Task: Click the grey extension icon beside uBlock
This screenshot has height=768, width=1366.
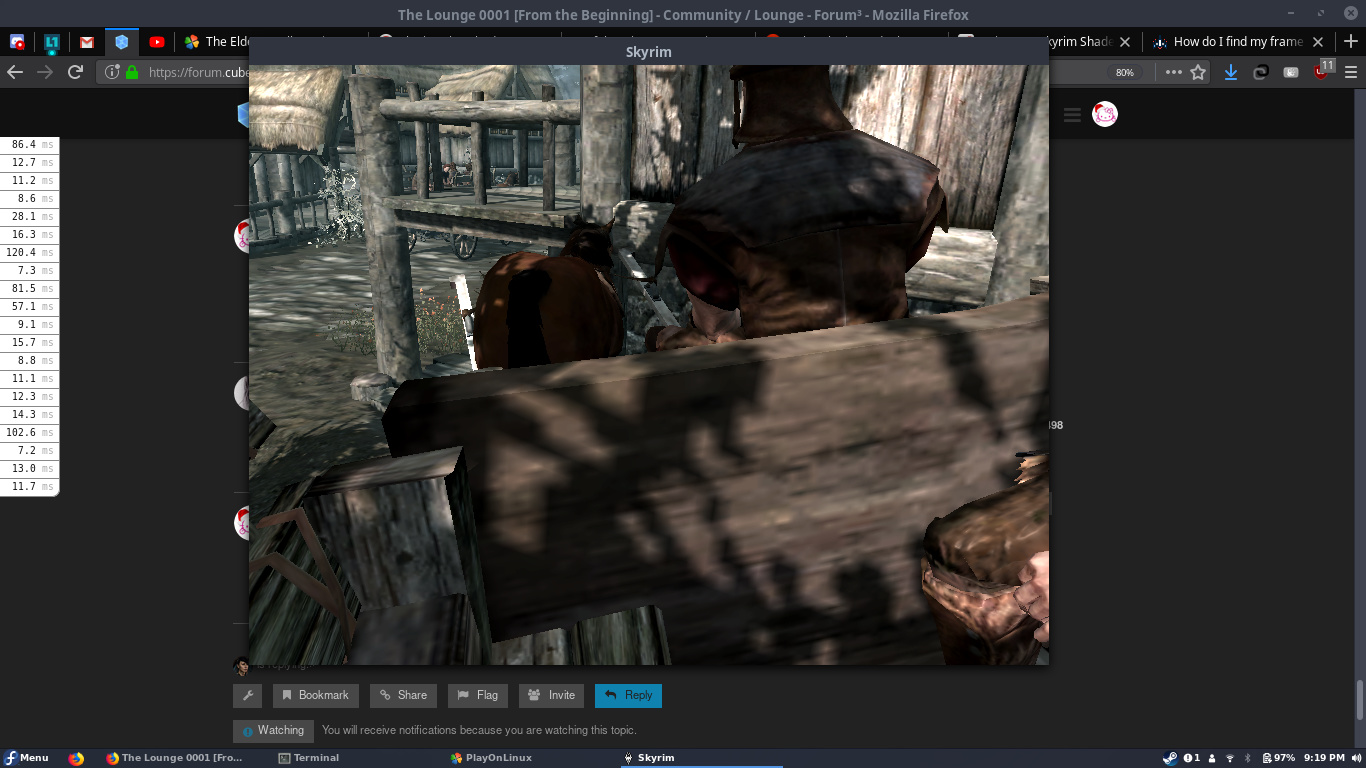Action: click(x=1291, y=72)
